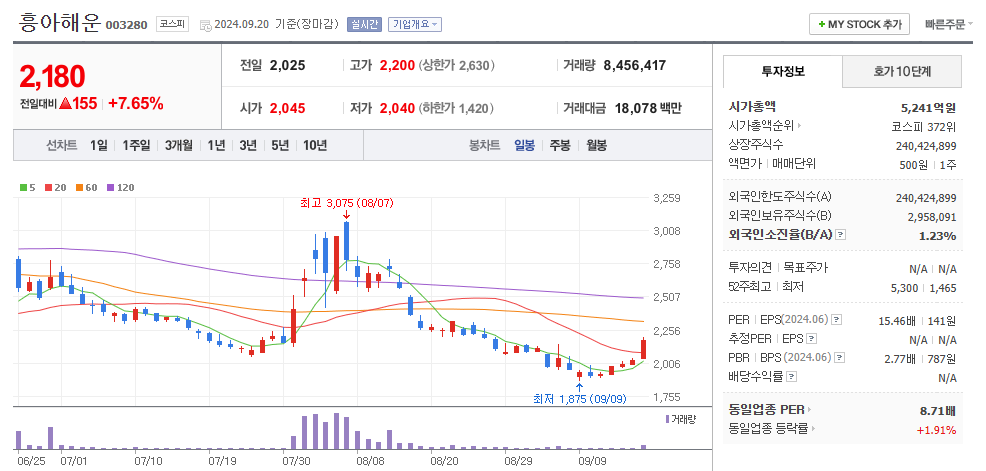Viewport: 986px width, 471px height.
Task: Select the 10년 line chart period
Action: [315, 145]
